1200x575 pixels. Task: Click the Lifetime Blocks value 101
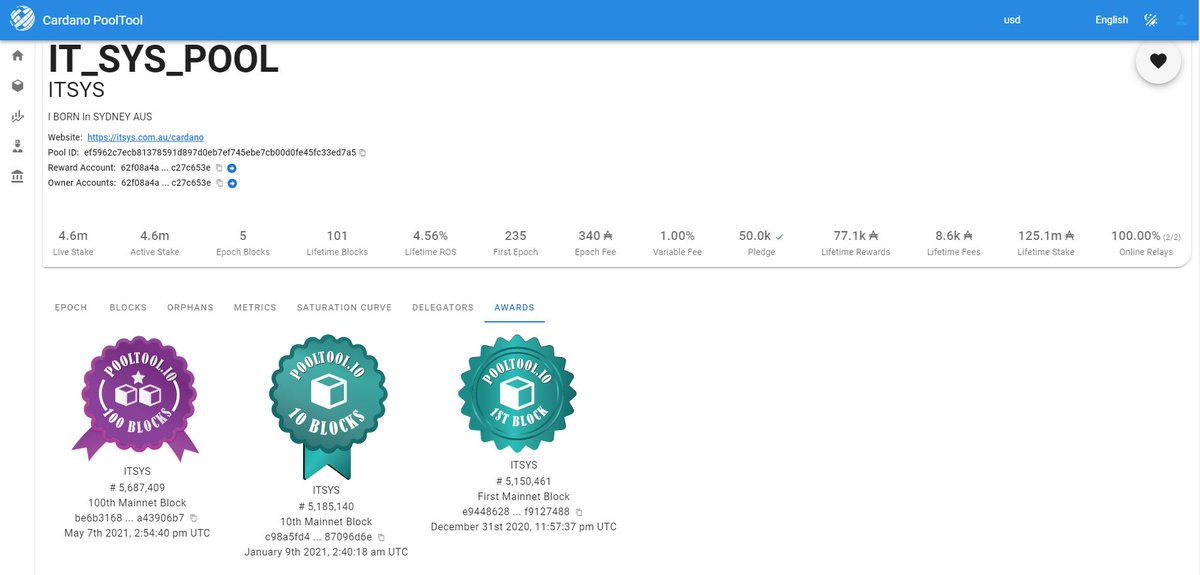[337, 236]
